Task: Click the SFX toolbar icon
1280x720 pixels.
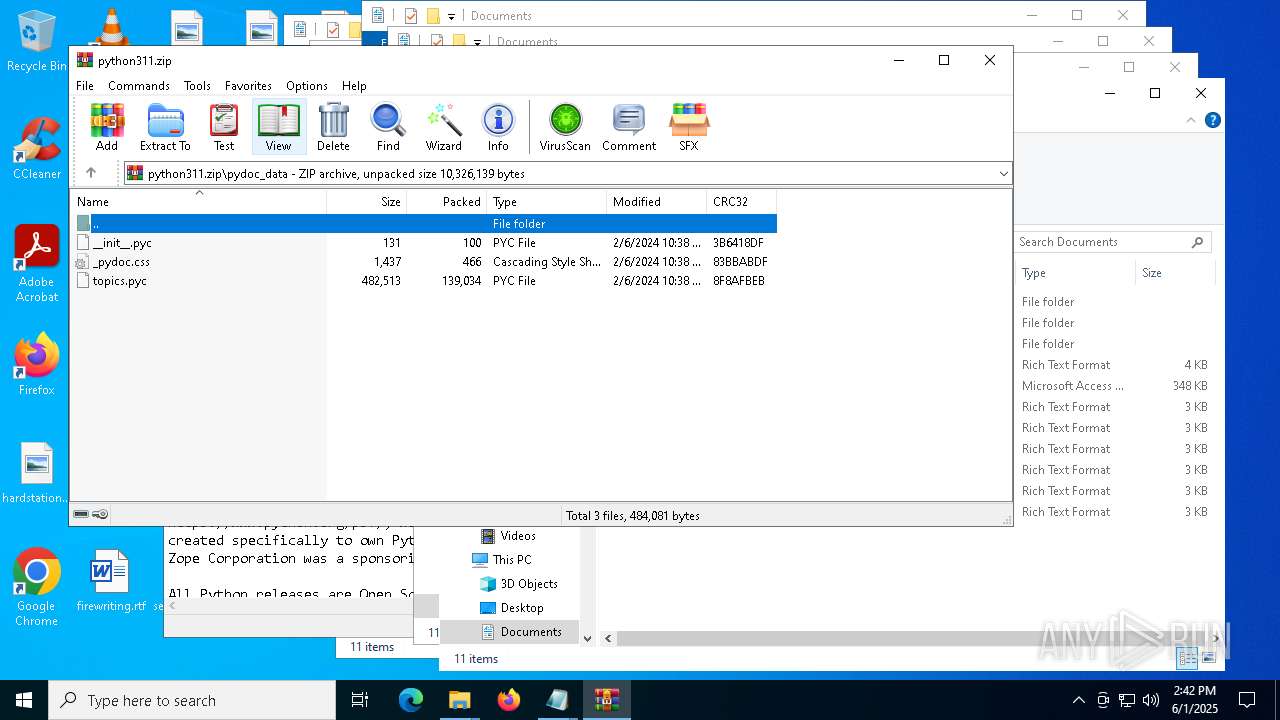Action: click(689, 127)
